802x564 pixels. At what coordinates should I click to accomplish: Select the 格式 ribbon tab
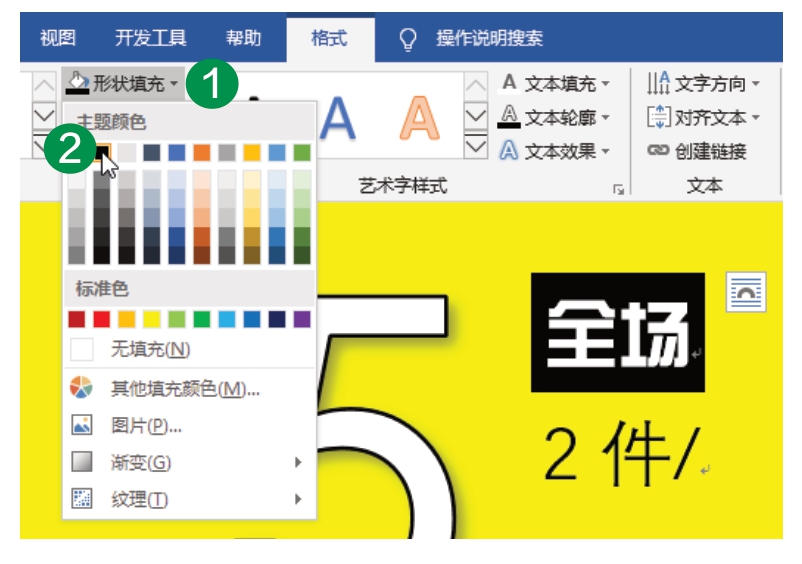(329, 38)
